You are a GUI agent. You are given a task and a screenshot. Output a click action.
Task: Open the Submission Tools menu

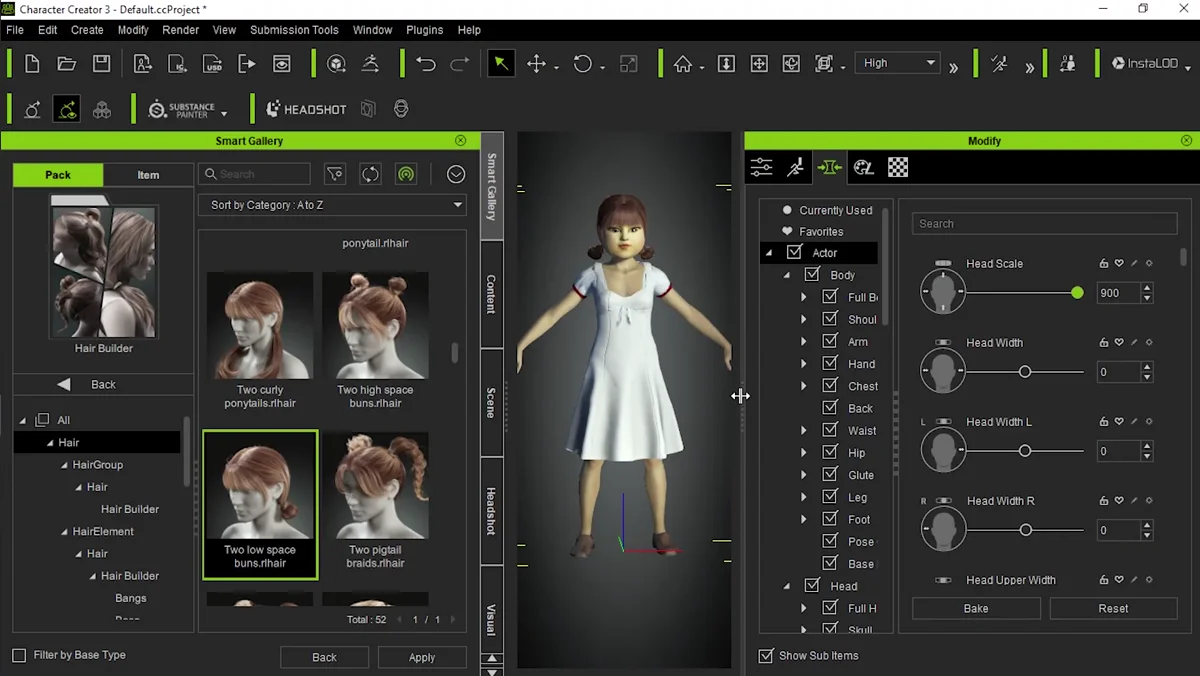point(294,30)
